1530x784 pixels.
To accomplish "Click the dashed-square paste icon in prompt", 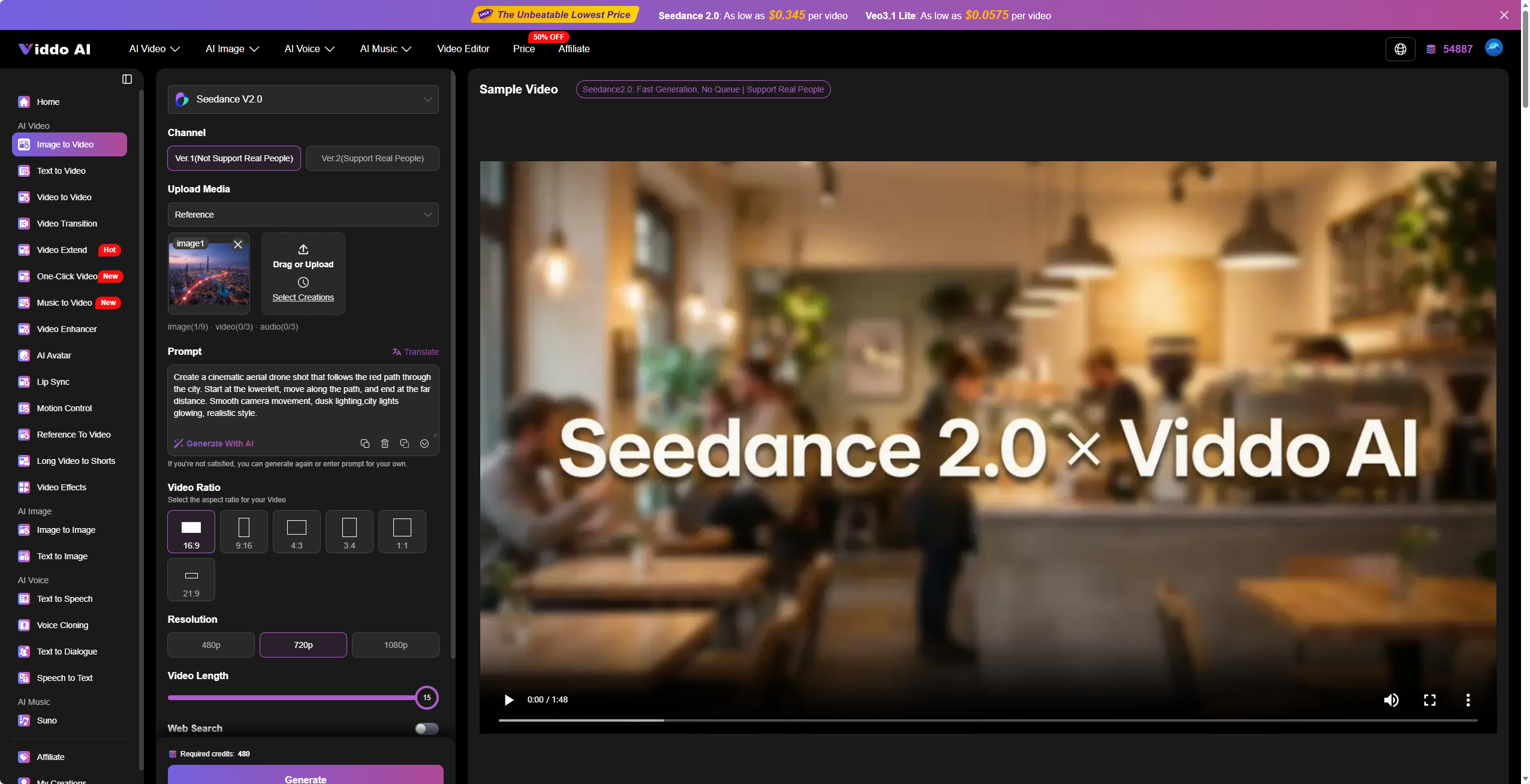I will (405, 444).
